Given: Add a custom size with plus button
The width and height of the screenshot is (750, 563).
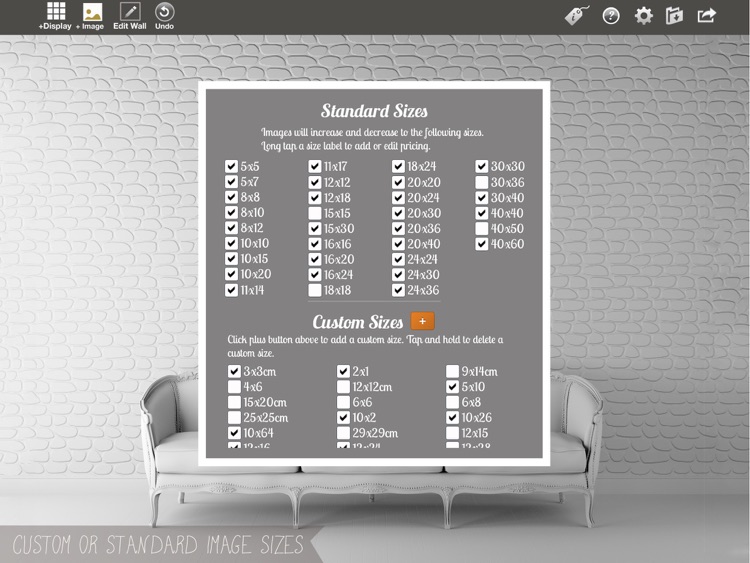Looking at the screenshot, I should coord(422,321).
